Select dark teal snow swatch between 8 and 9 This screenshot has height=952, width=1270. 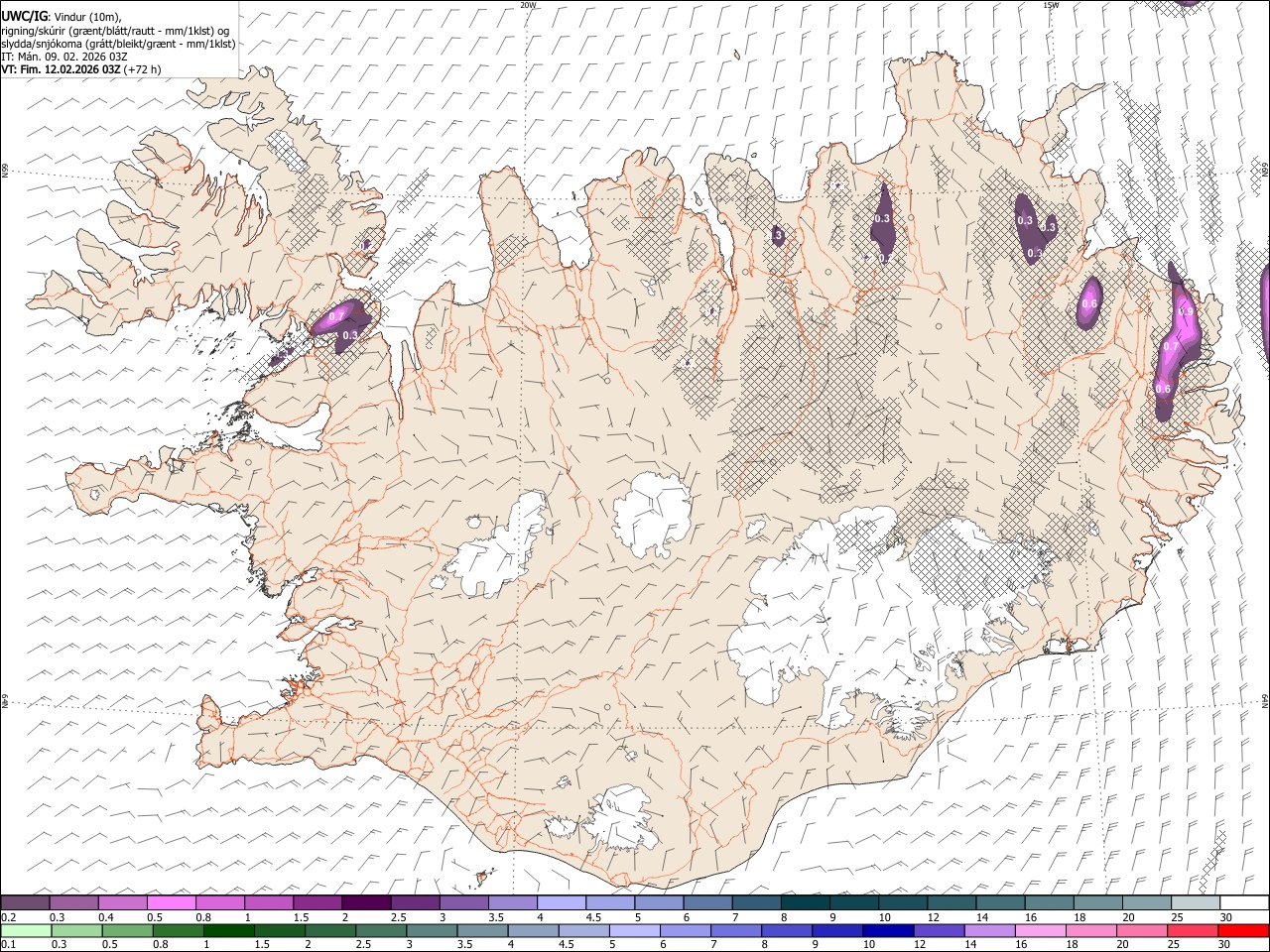[x=806, y=902]
